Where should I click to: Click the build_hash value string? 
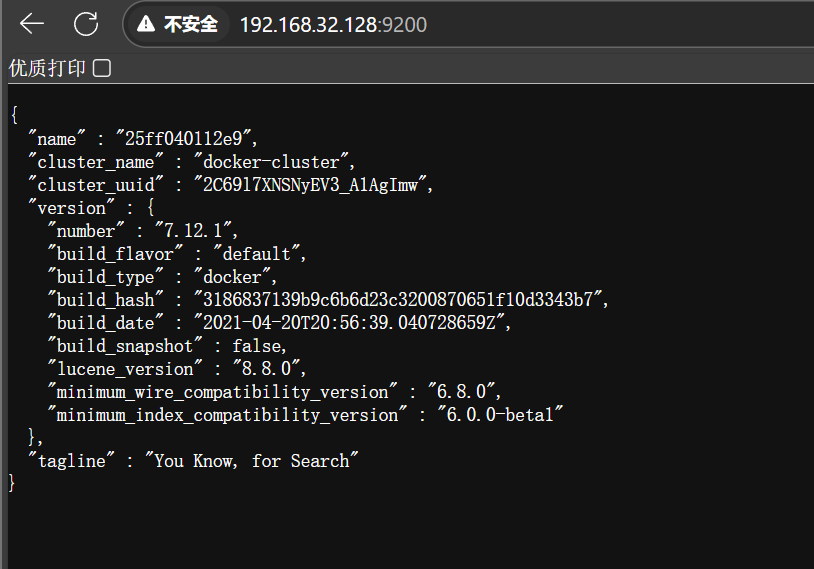[391, 300]
